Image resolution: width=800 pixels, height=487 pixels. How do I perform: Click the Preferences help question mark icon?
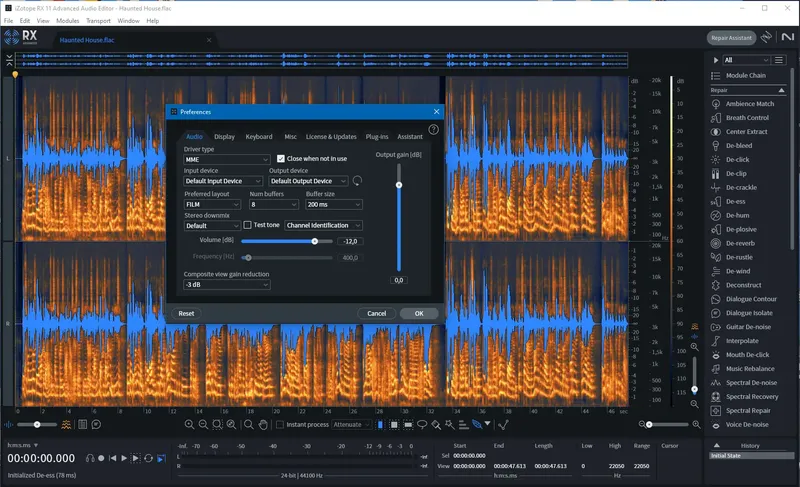(x=433, y=129)
